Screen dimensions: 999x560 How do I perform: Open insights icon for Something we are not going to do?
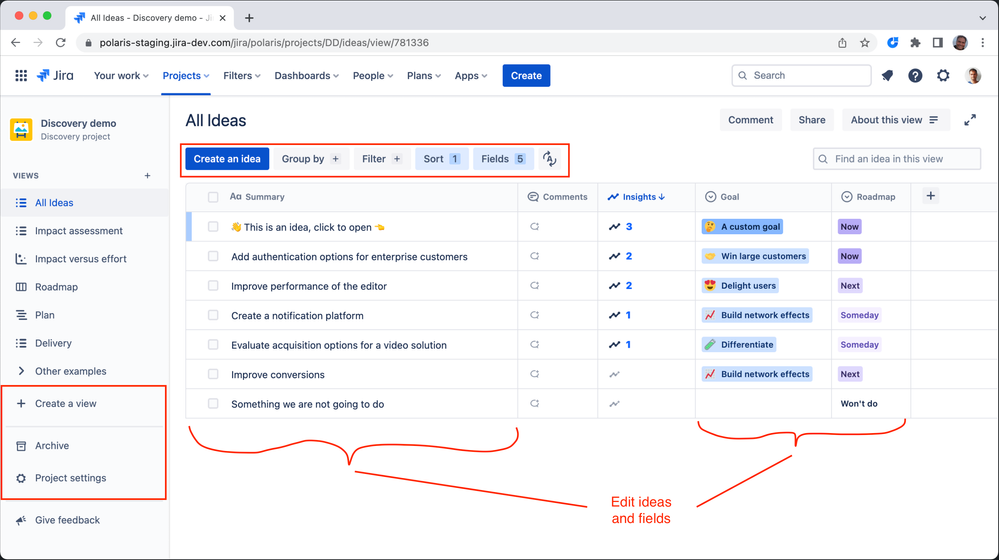(614, 403)
